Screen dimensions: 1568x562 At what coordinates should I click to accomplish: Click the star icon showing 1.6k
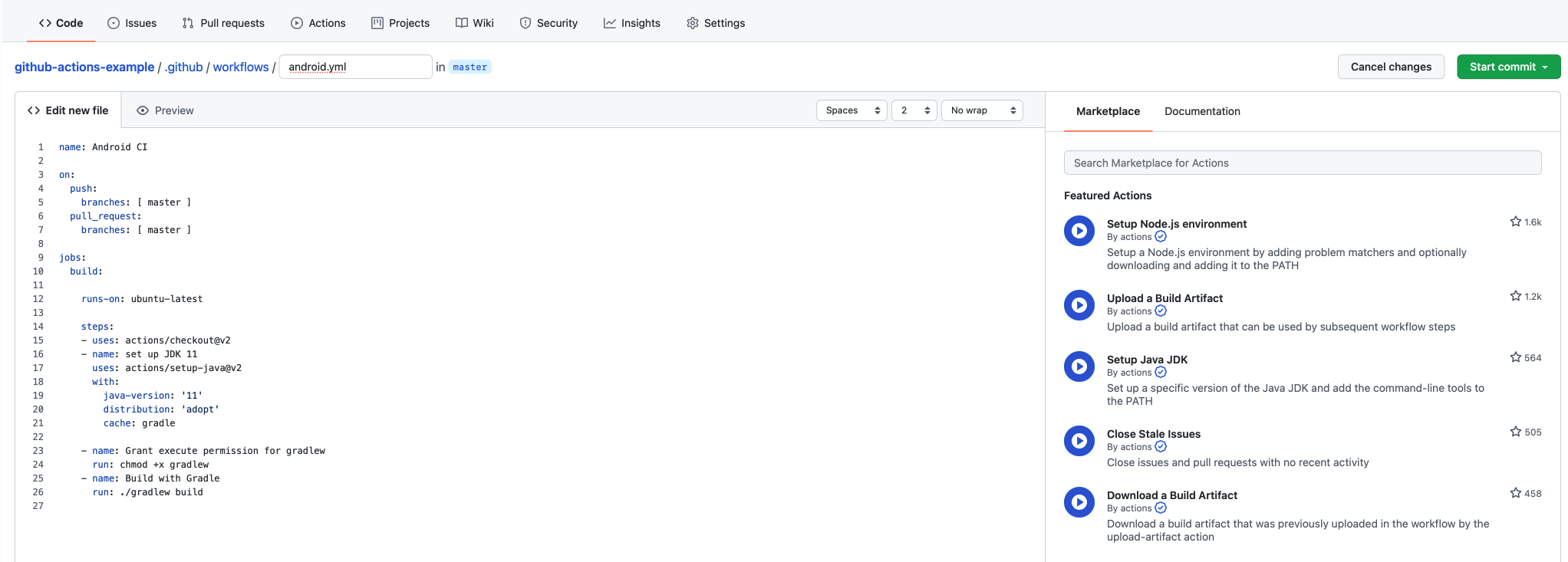(1515, 222)
